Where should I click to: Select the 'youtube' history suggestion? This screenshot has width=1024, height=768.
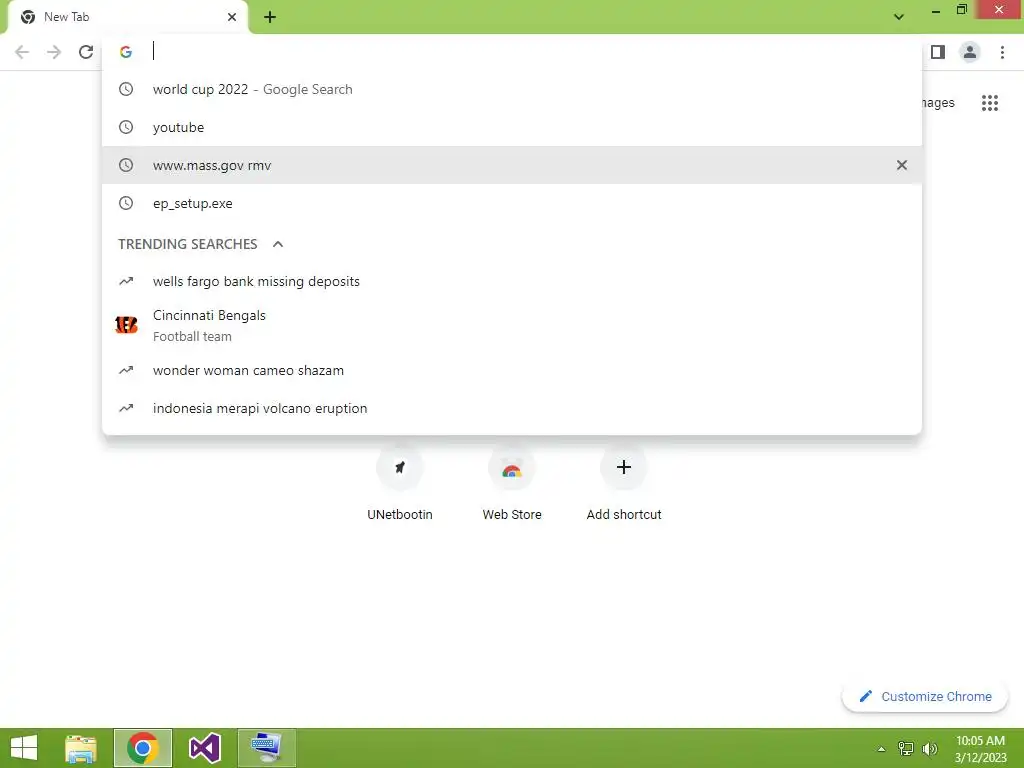(512, 127)
